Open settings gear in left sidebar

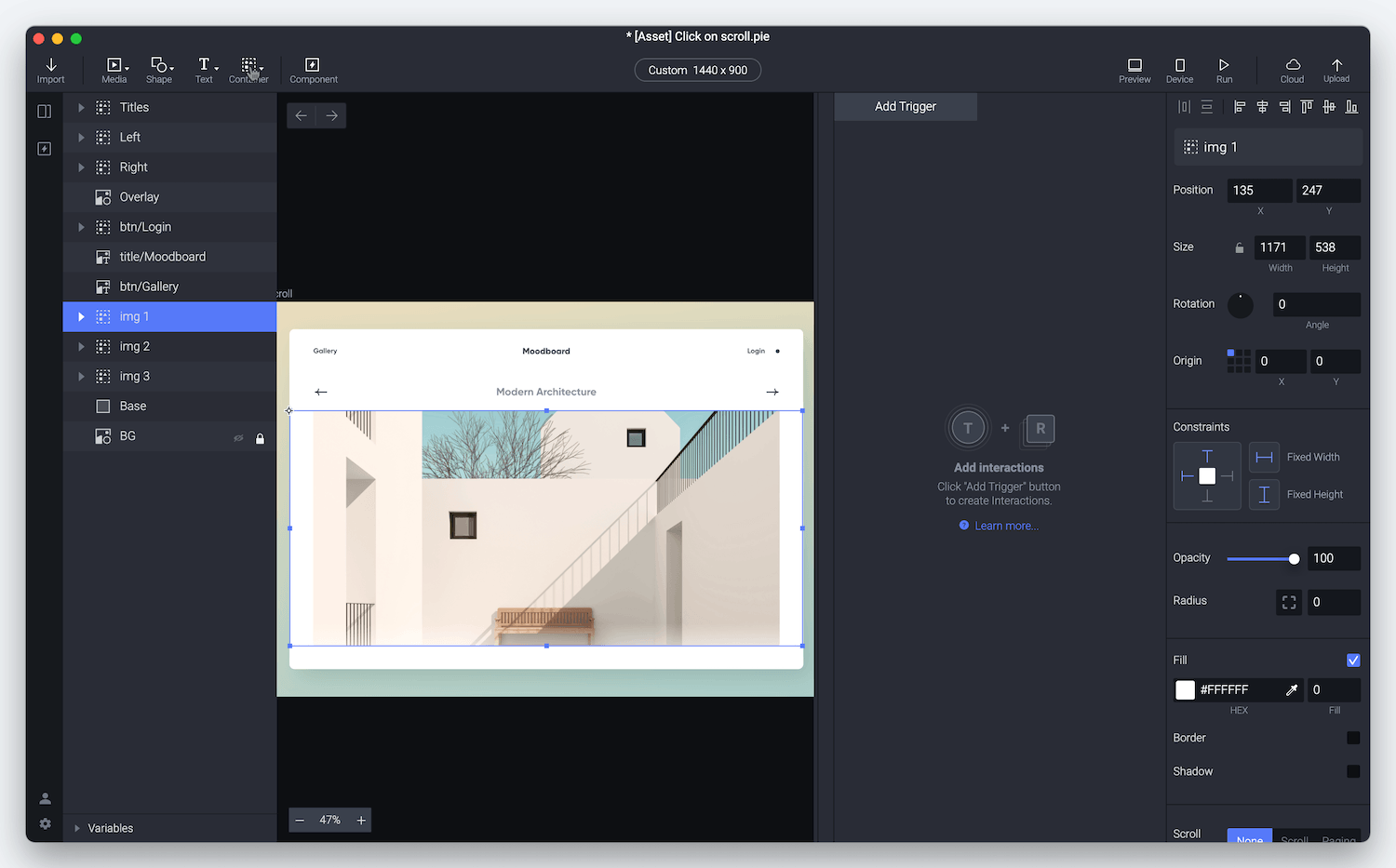(45, 824)
